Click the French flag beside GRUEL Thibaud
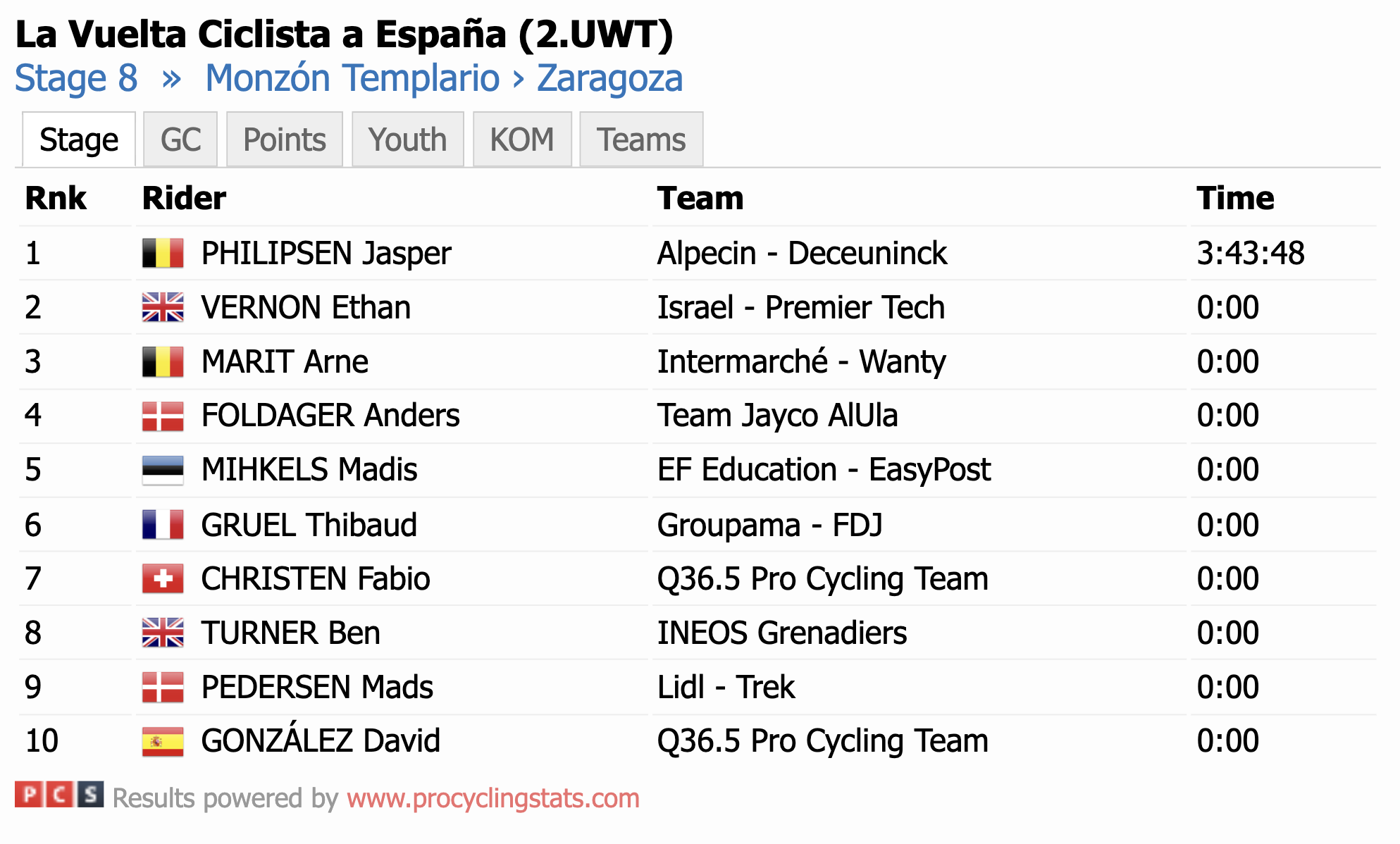Screen dimensions: 1400x844 (163, 525)
